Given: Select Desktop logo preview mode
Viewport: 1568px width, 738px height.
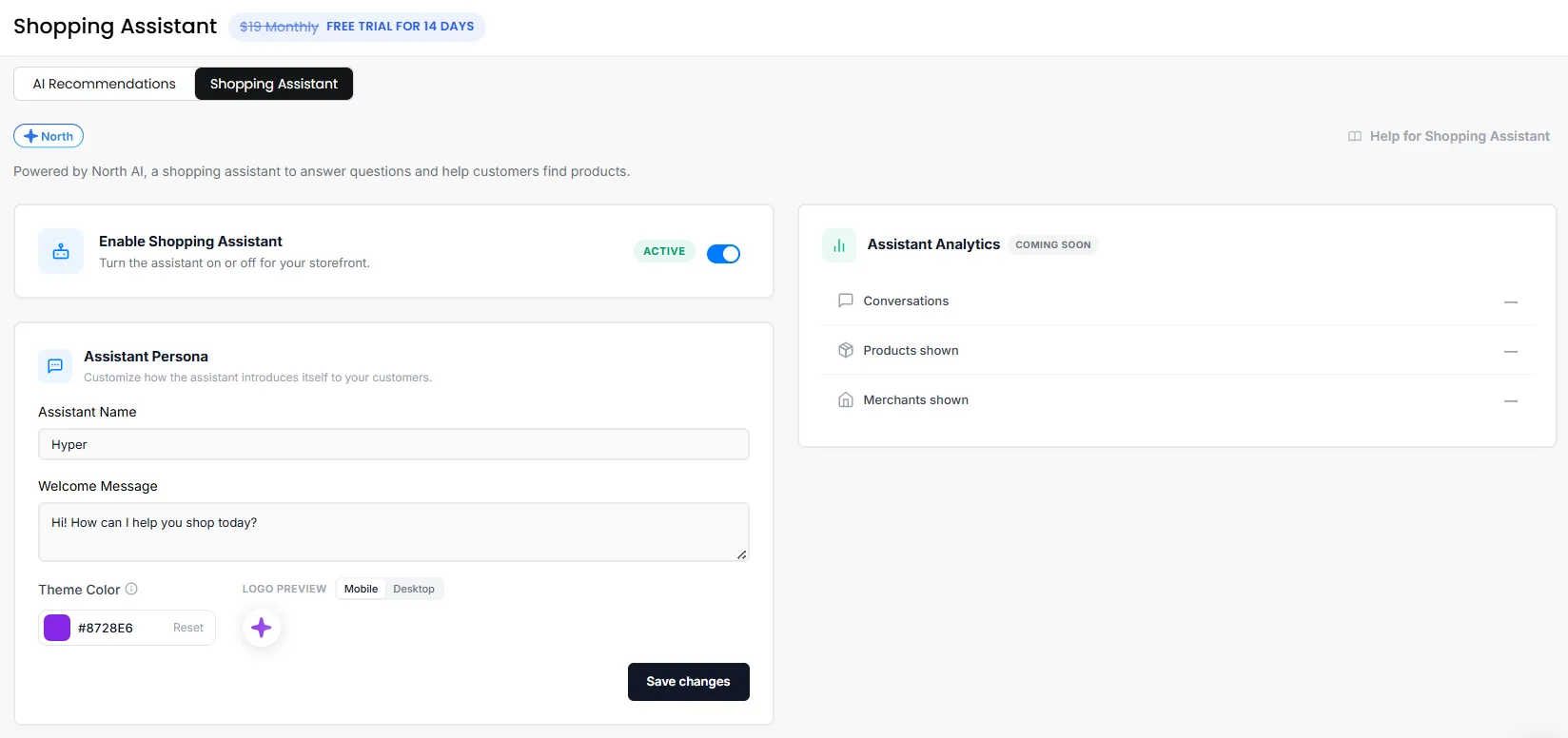Looking at the screenshot, I should click(414, 589).
